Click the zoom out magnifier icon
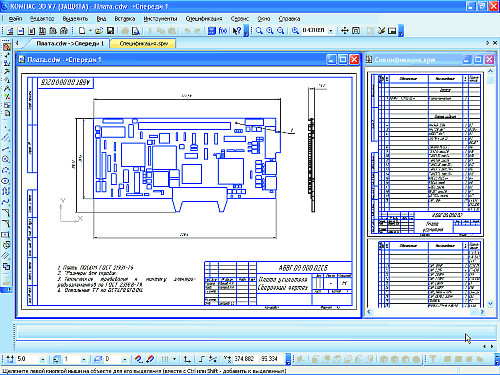This screenshot has height=375, width=500. [x=281, y=31]
